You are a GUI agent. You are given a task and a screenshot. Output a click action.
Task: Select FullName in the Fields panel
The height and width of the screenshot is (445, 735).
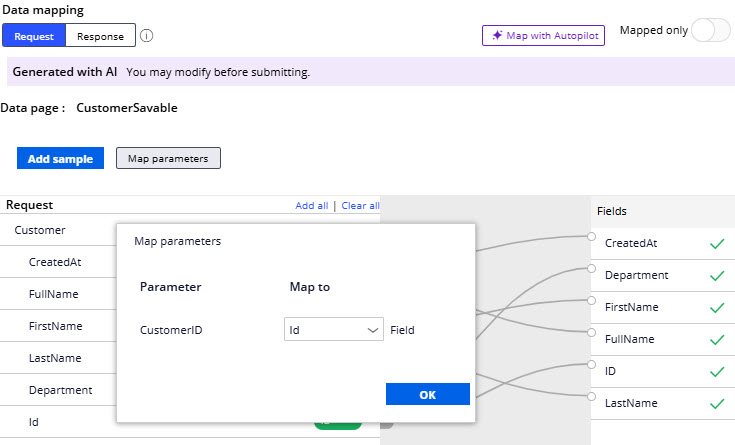tap(630, 339)
